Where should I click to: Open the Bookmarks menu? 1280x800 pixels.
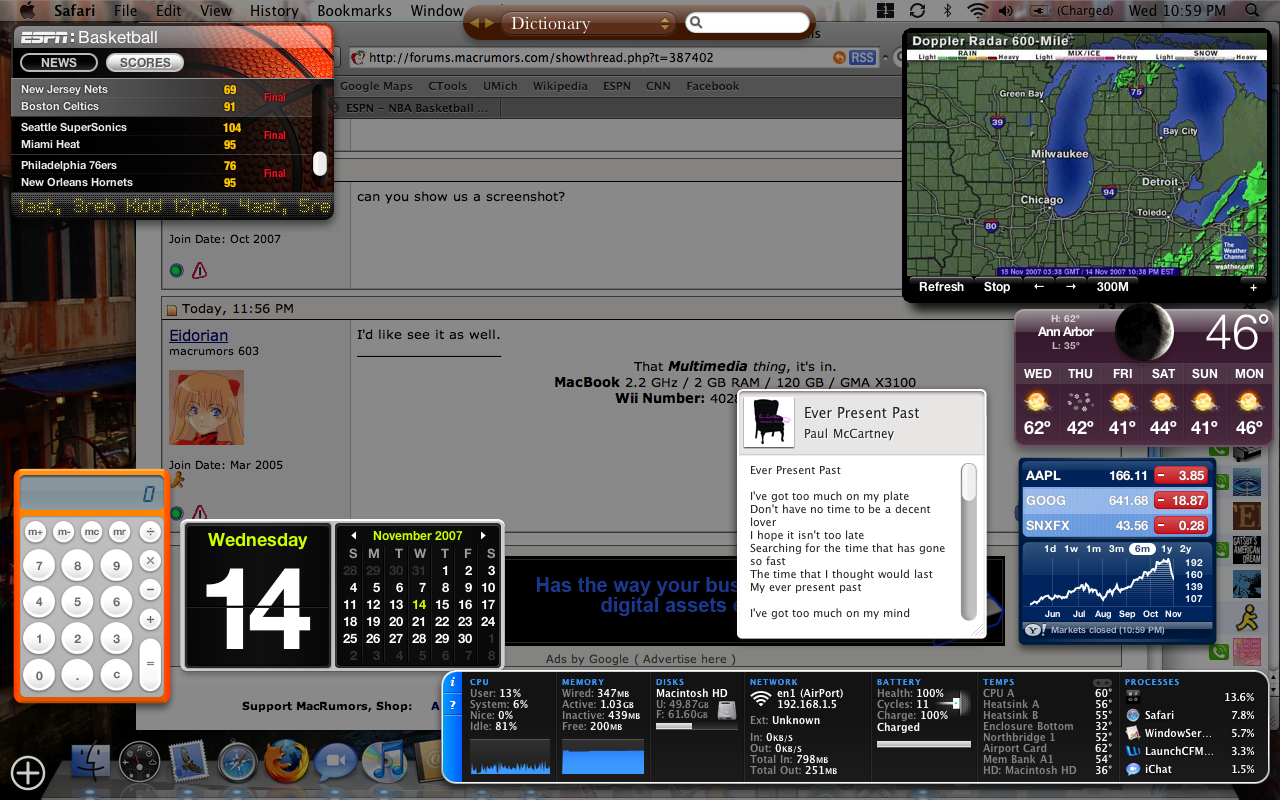(x=355, y=11)
